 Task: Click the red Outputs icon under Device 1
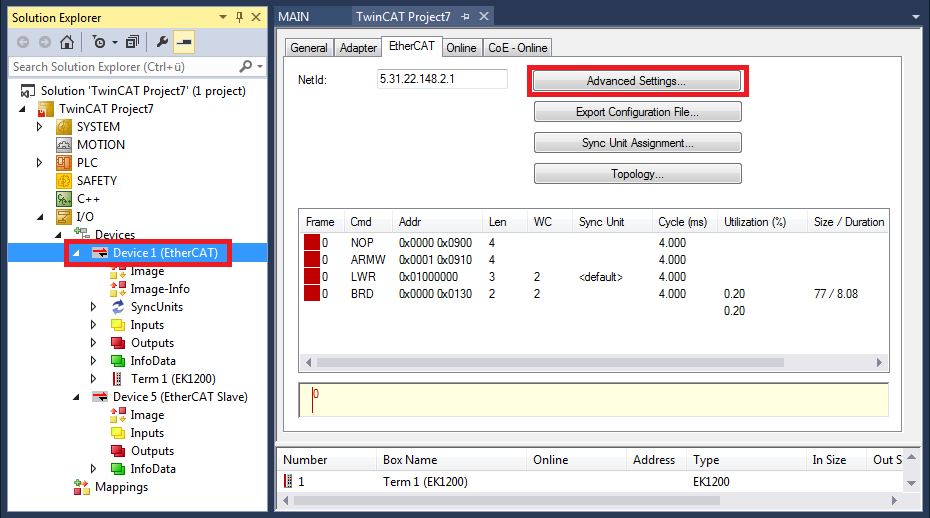[x=118, y=343]
